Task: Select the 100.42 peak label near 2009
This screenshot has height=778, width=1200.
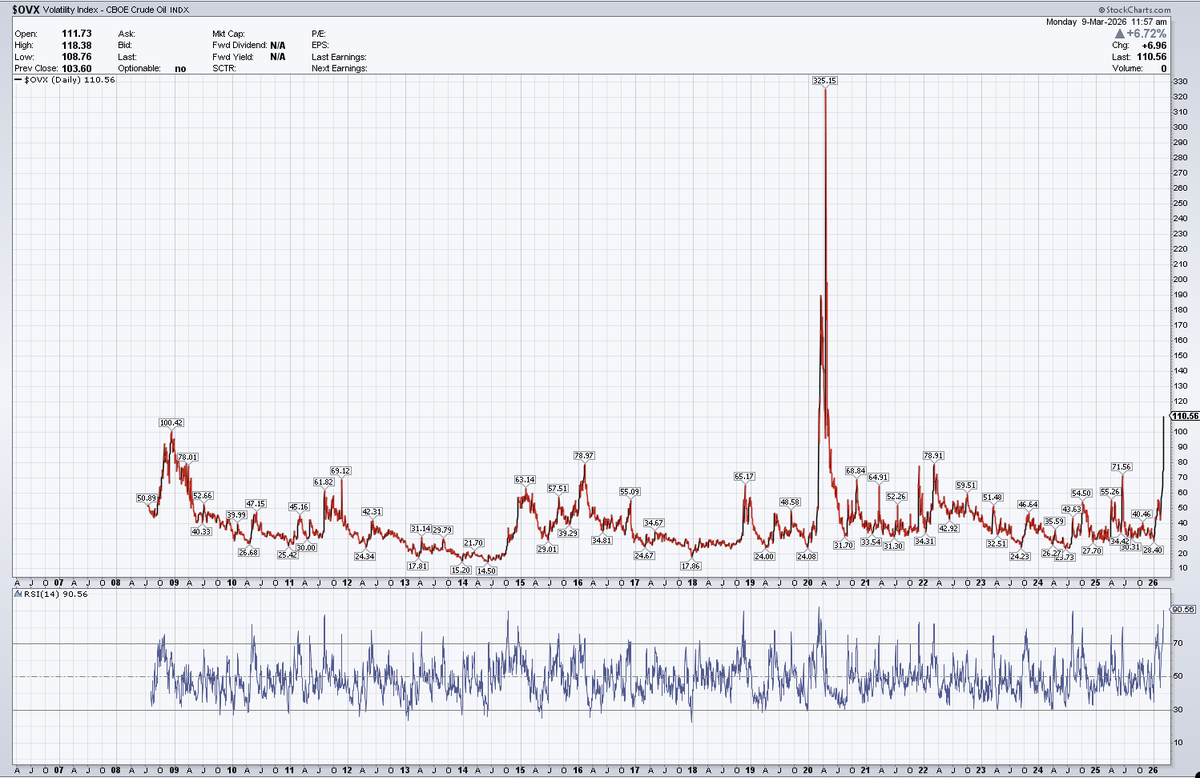Action: (171, 423)
